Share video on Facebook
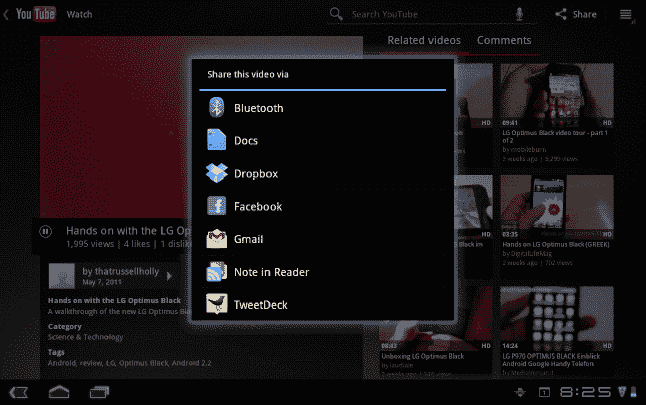This screenshot has height=405, width=646. click(x=323, y=206)
